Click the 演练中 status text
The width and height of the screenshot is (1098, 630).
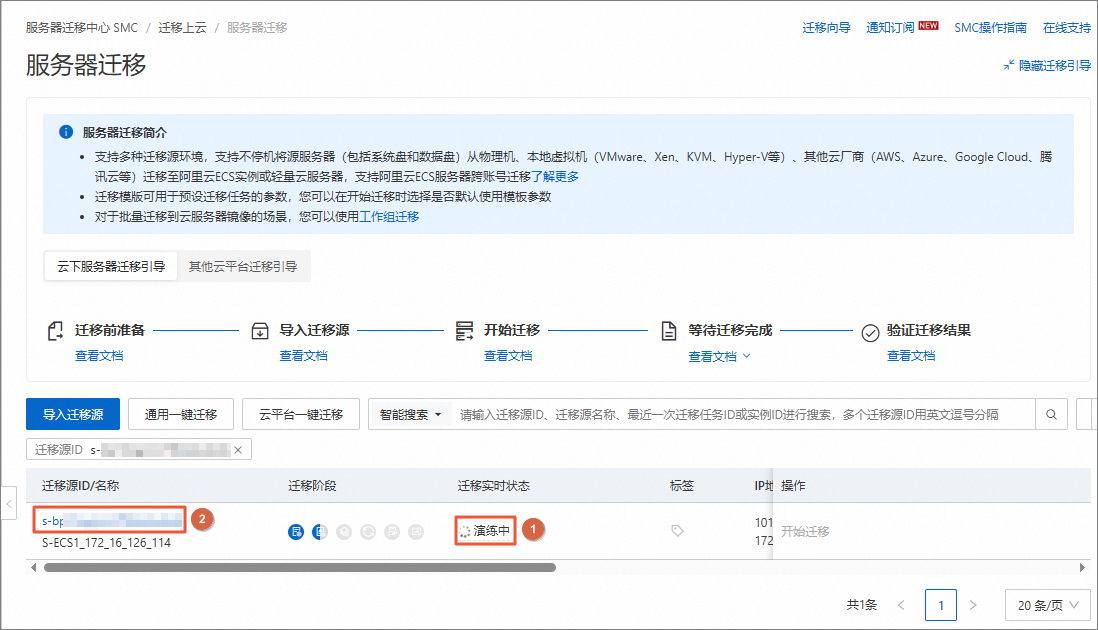click(x=492, y=531)
